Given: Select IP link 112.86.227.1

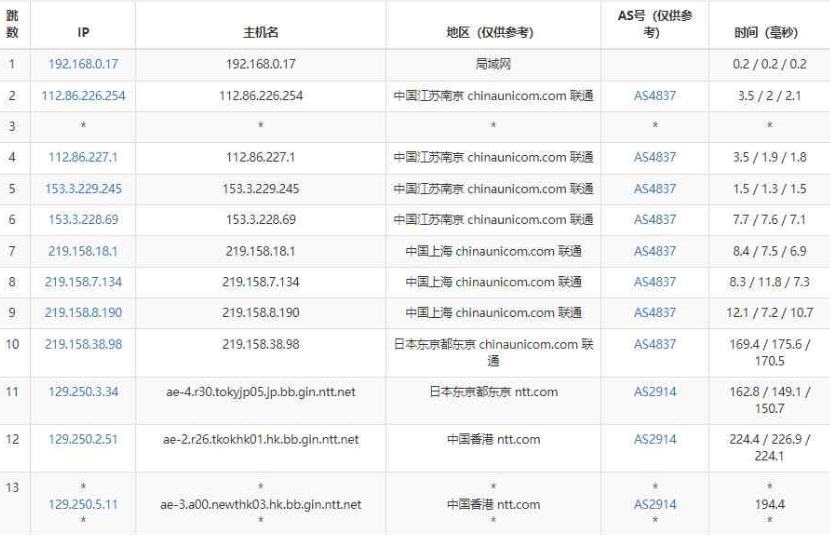Looking at the screenshot, I should click(83, 157).
